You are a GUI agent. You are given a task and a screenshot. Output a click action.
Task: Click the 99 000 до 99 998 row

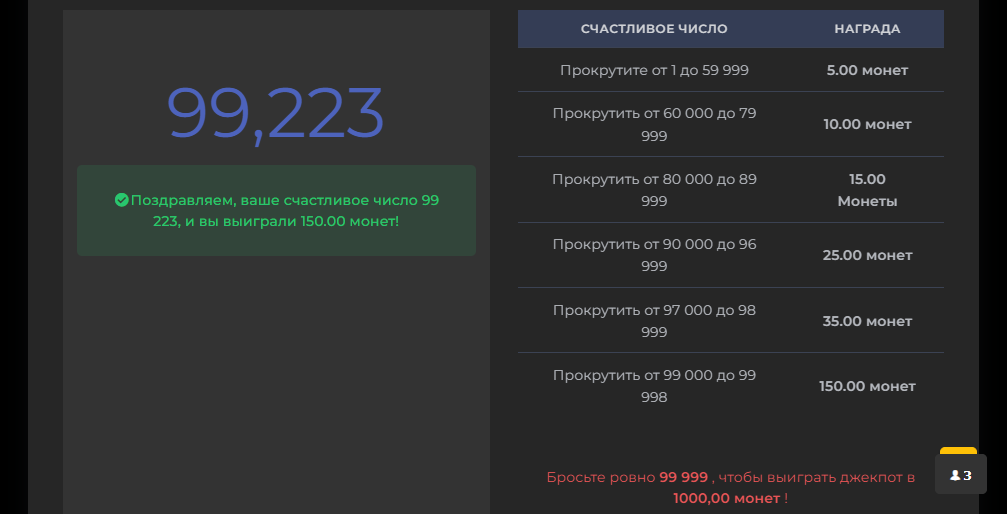731,386
